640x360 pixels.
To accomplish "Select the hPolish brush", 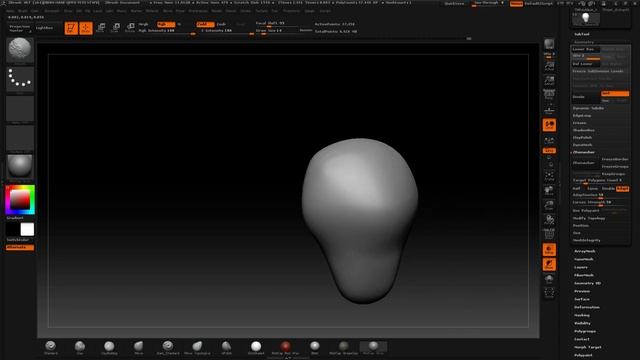I will pos(227,348).
